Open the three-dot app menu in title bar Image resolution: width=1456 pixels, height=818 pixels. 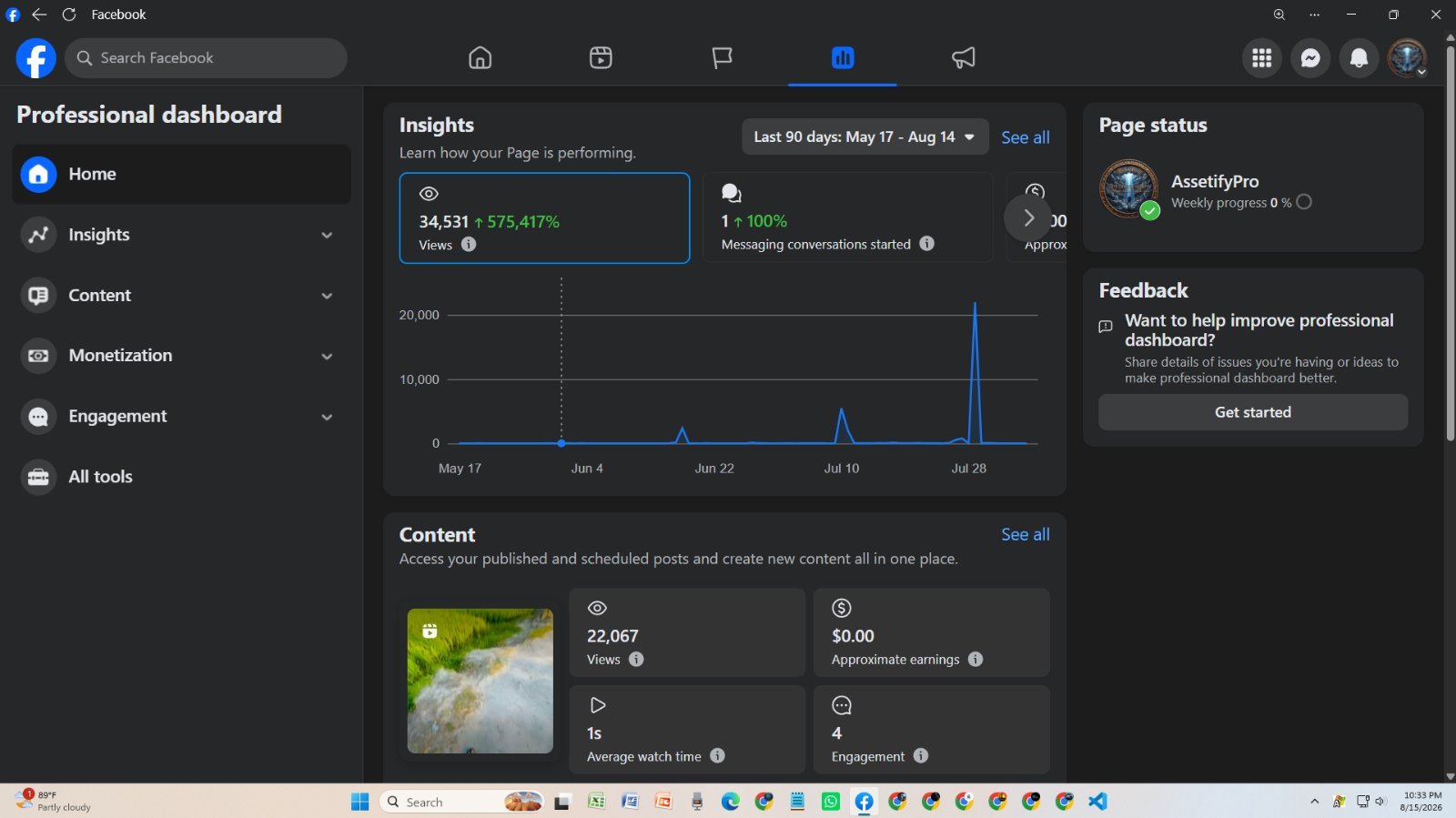(1315, 15)
